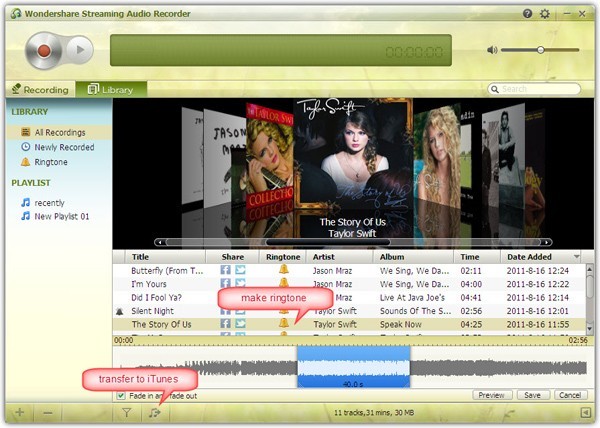Click the Save button for the ringtone
This screenshot has height=428, width=600.
533,395
